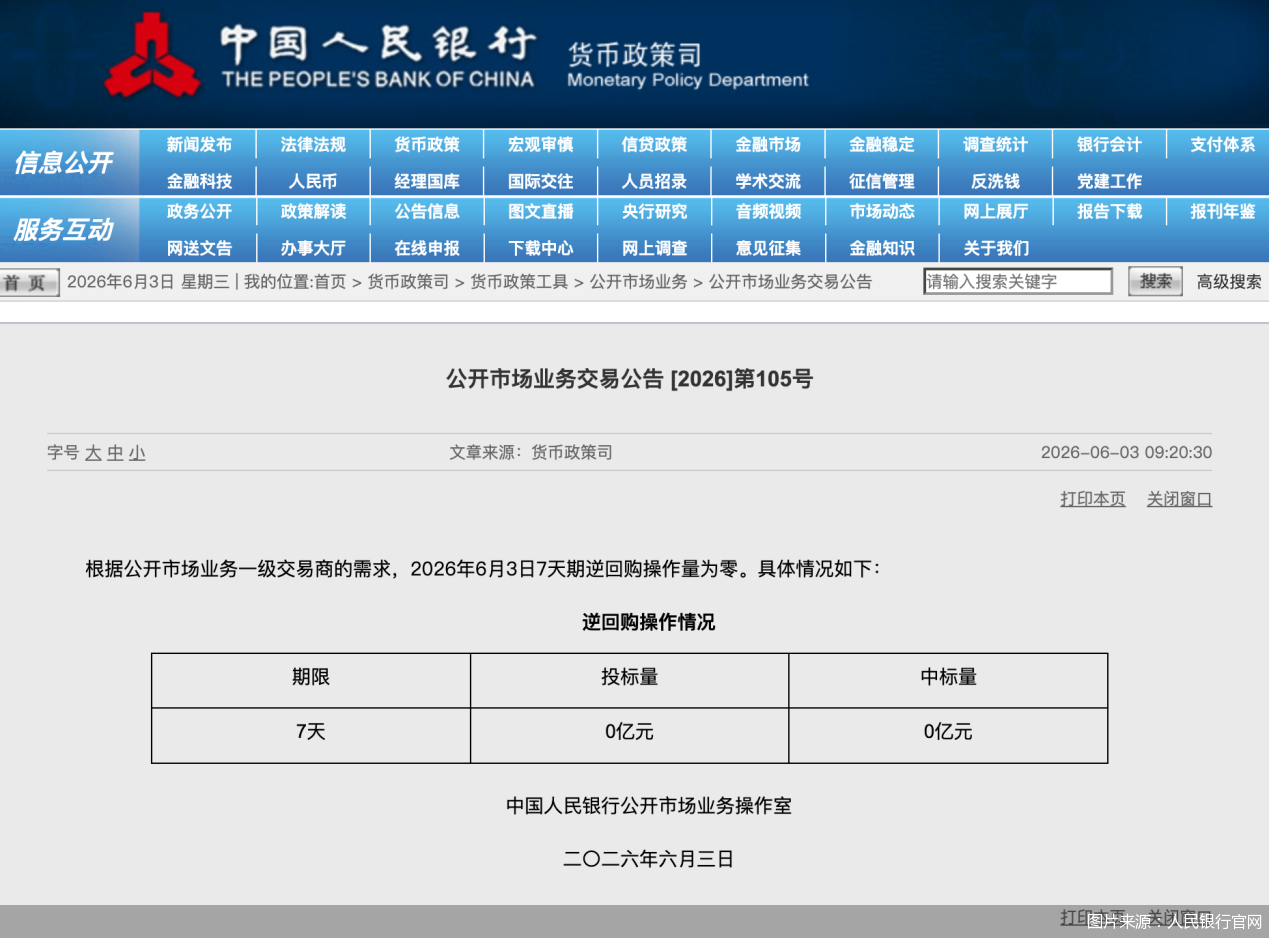
Task: Click the timestamp 2026-06-03 09:20:30
Action: [x=1126, y=453]
